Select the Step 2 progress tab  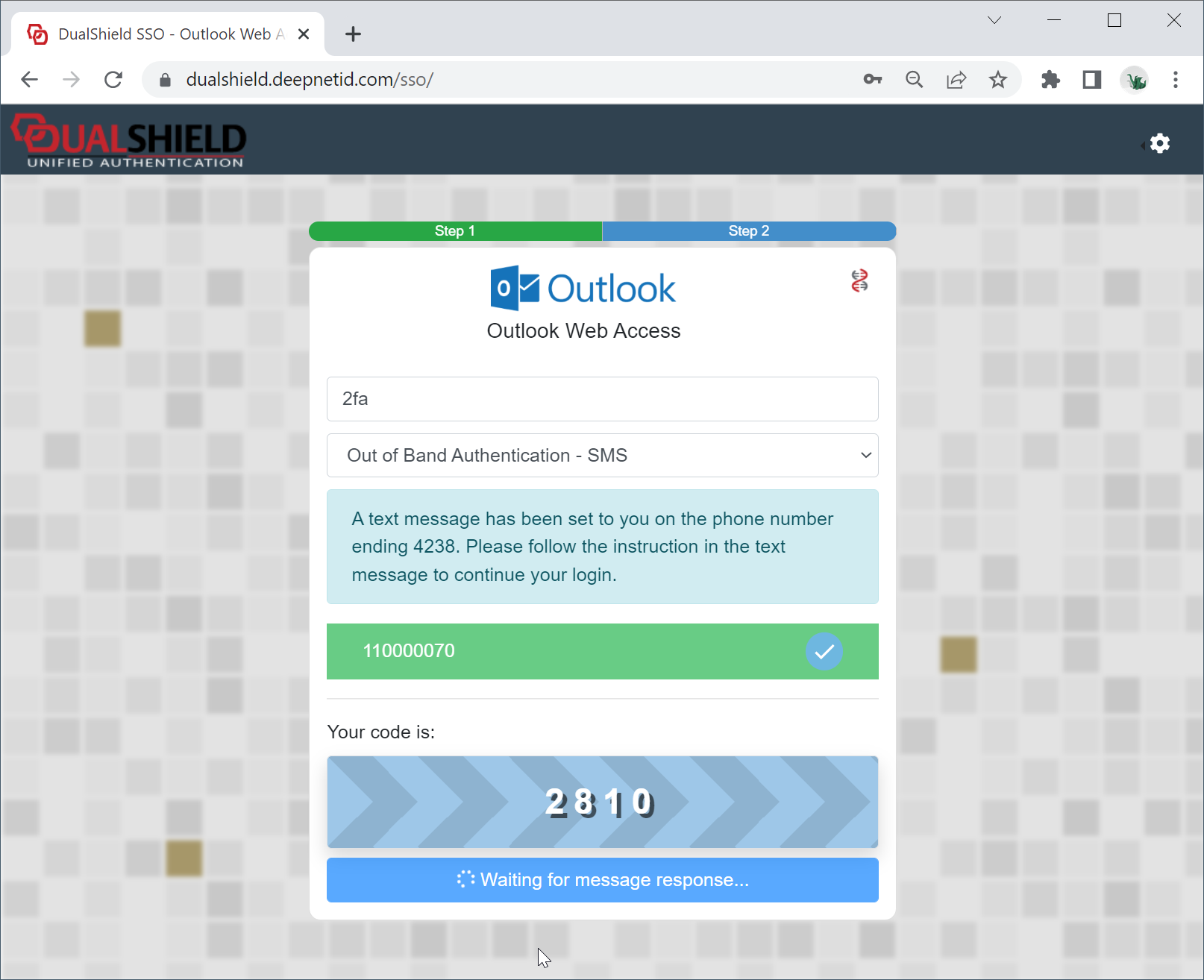coord(748,231)
